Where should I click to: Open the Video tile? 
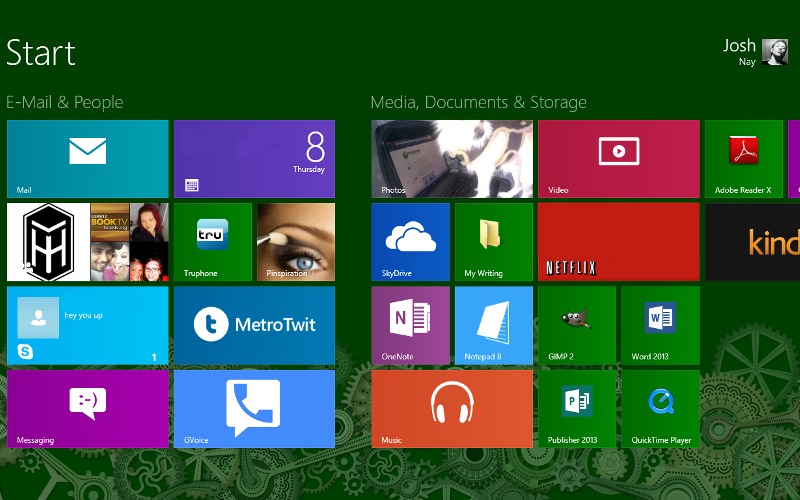click(x=619, y=159)
